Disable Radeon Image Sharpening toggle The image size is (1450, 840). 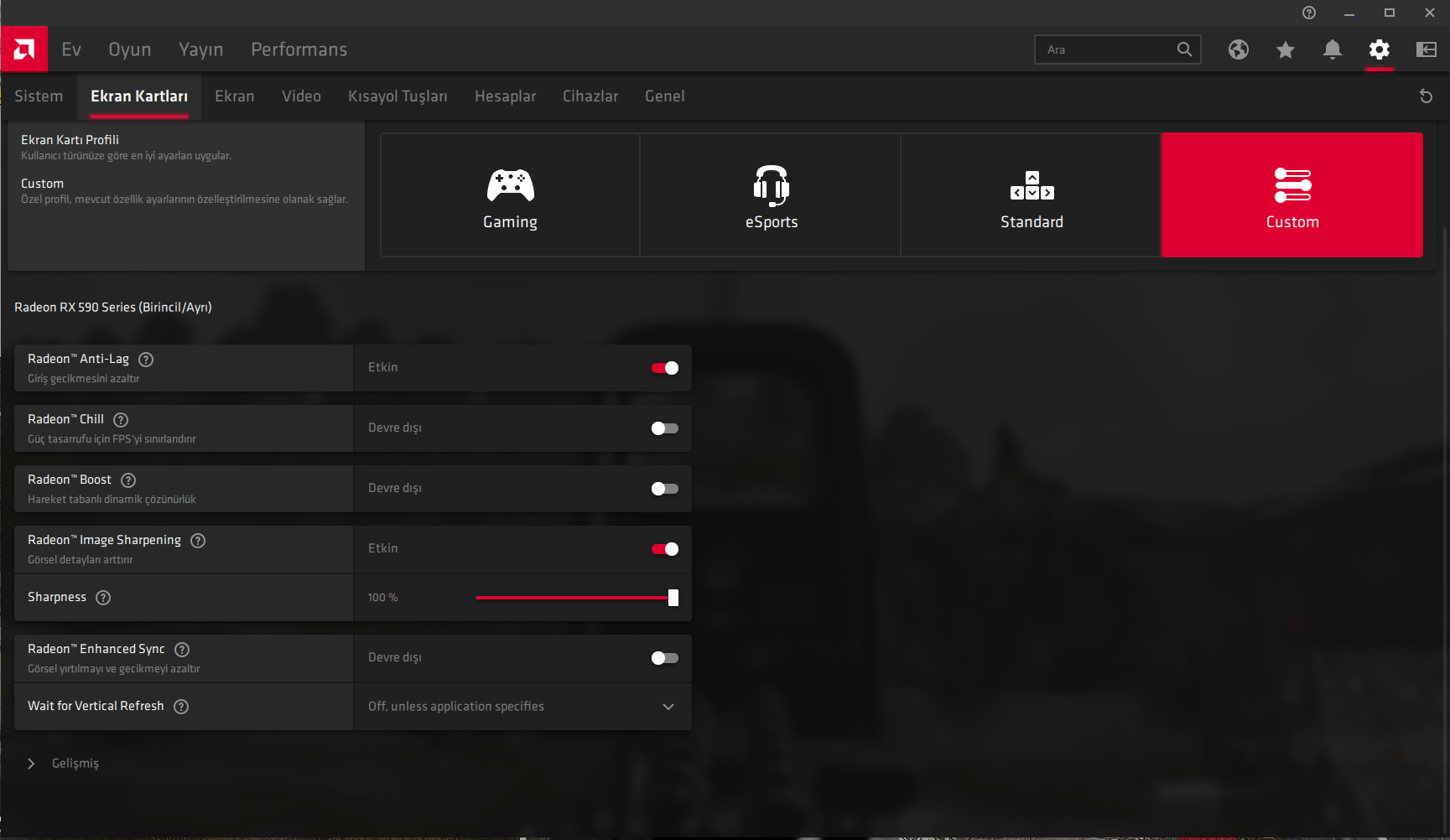tap(665, 549)
